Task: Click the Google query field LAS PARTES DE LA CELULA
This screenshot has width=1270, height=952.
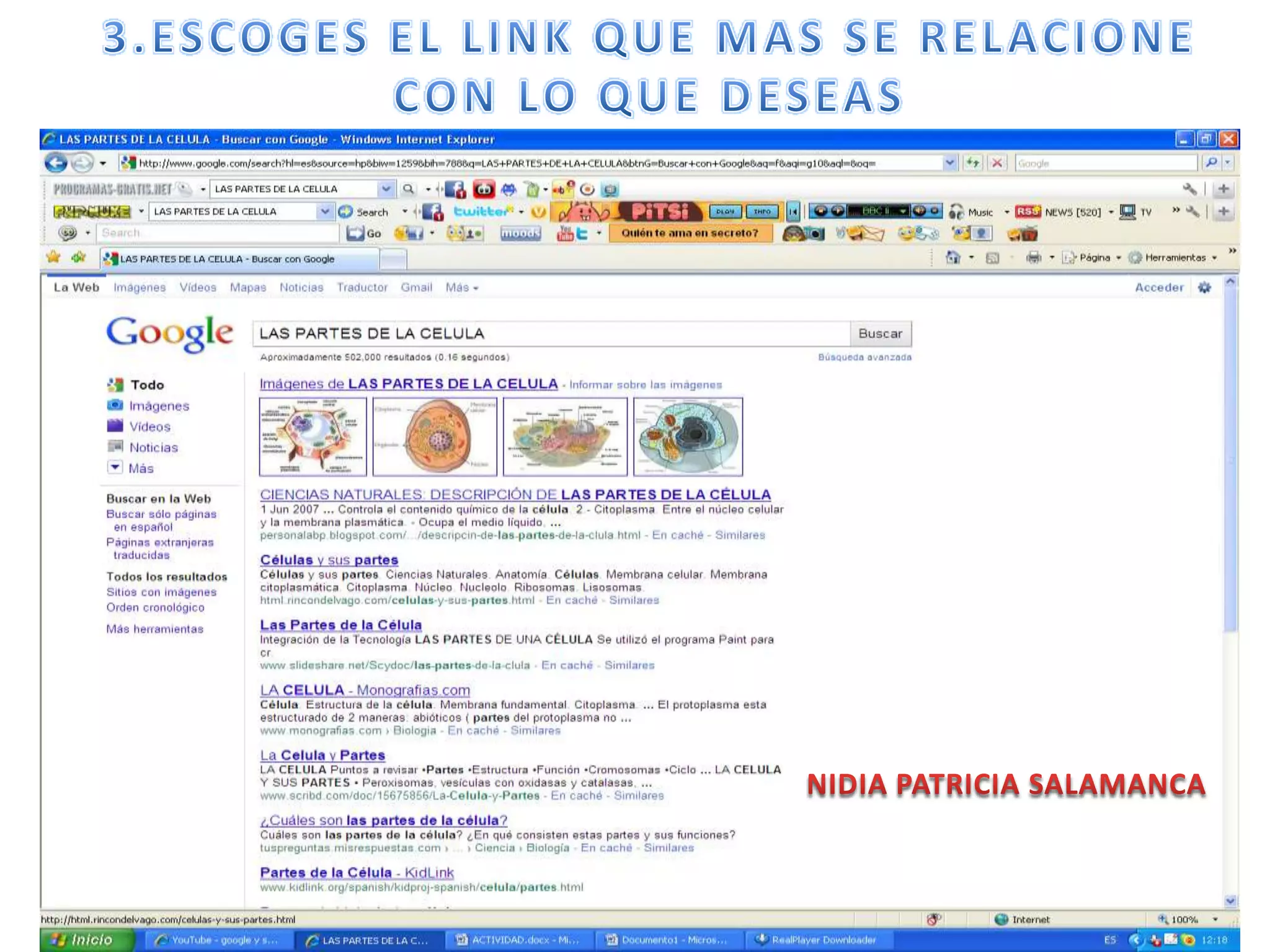Action: [x=551, y=333]
